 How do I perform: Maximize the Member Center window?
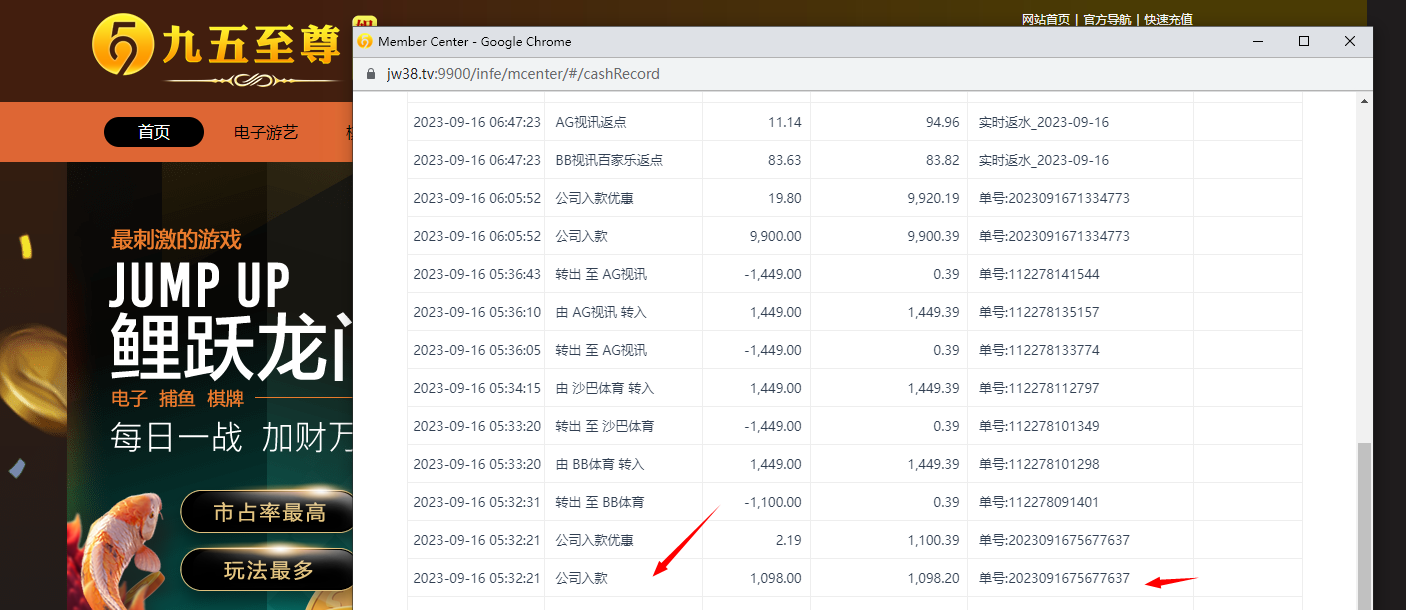(x=1304, y=41)
